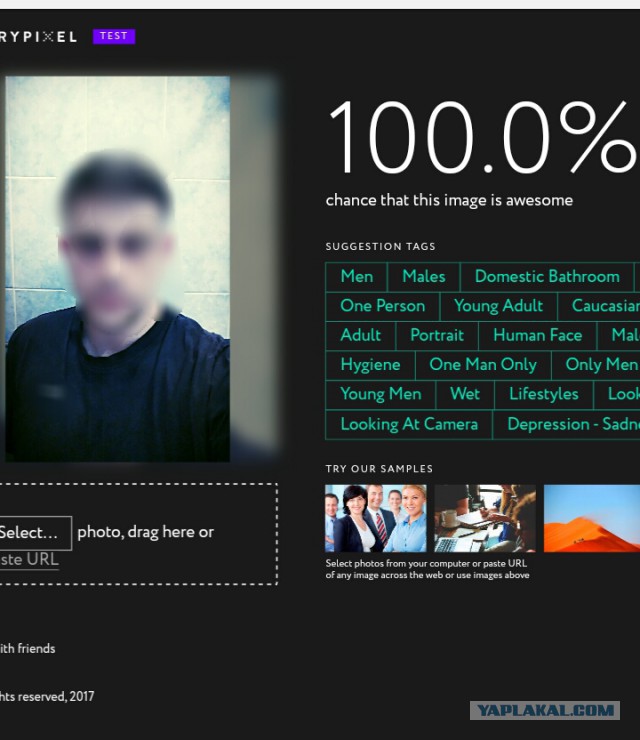Click the 'Select photos from your computer' hint
The width and height of the screenshot is (640, 740).
tap(427, 569)
